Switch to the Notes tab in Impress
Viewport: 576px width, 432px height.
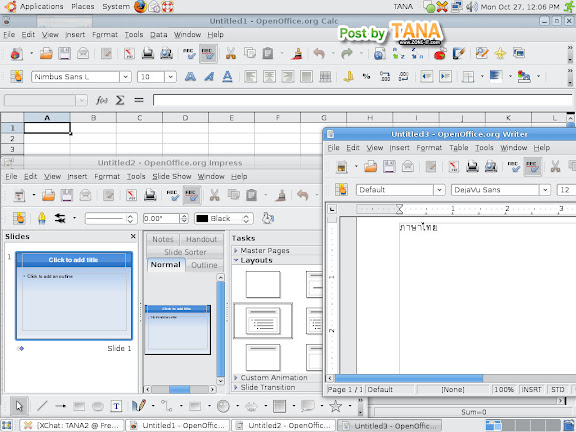[163, 240]
